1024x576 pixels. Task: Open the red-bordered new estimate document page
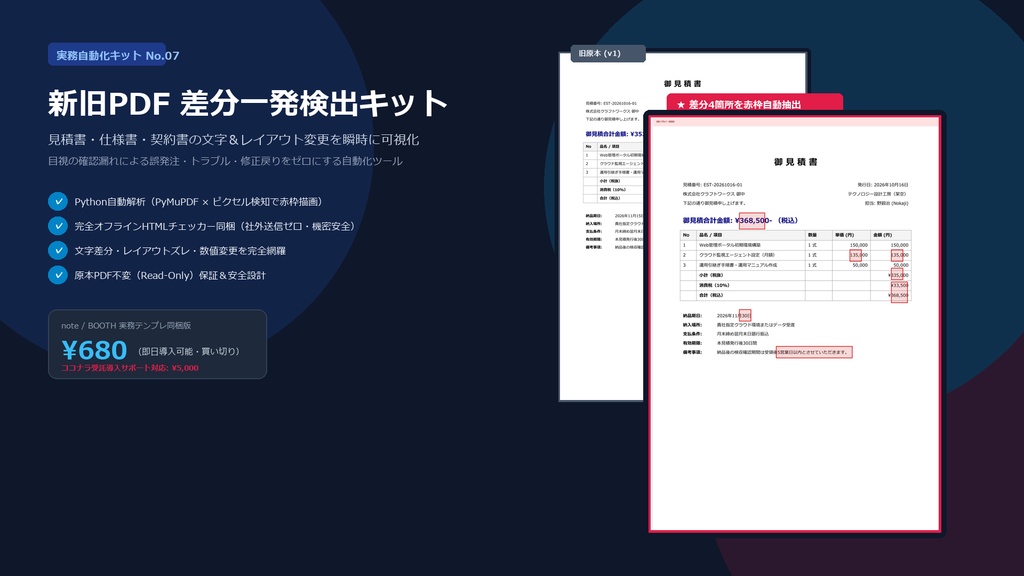pos(795,323)
